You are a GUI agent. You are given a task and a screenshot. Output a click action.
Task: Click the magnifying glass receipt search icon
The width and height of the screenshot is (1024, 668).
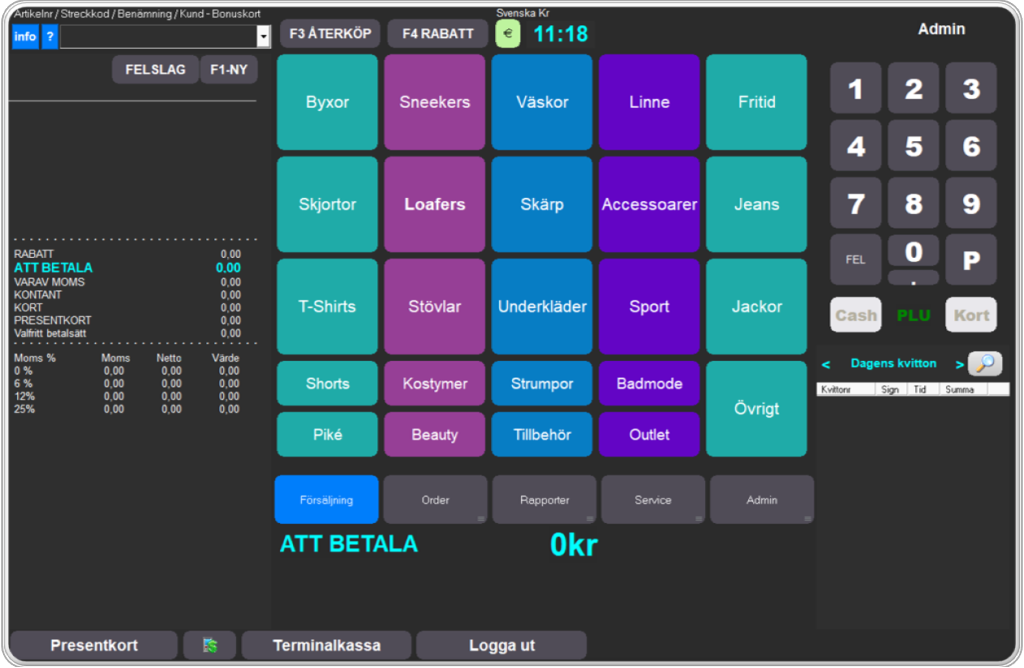pos(984,364)
